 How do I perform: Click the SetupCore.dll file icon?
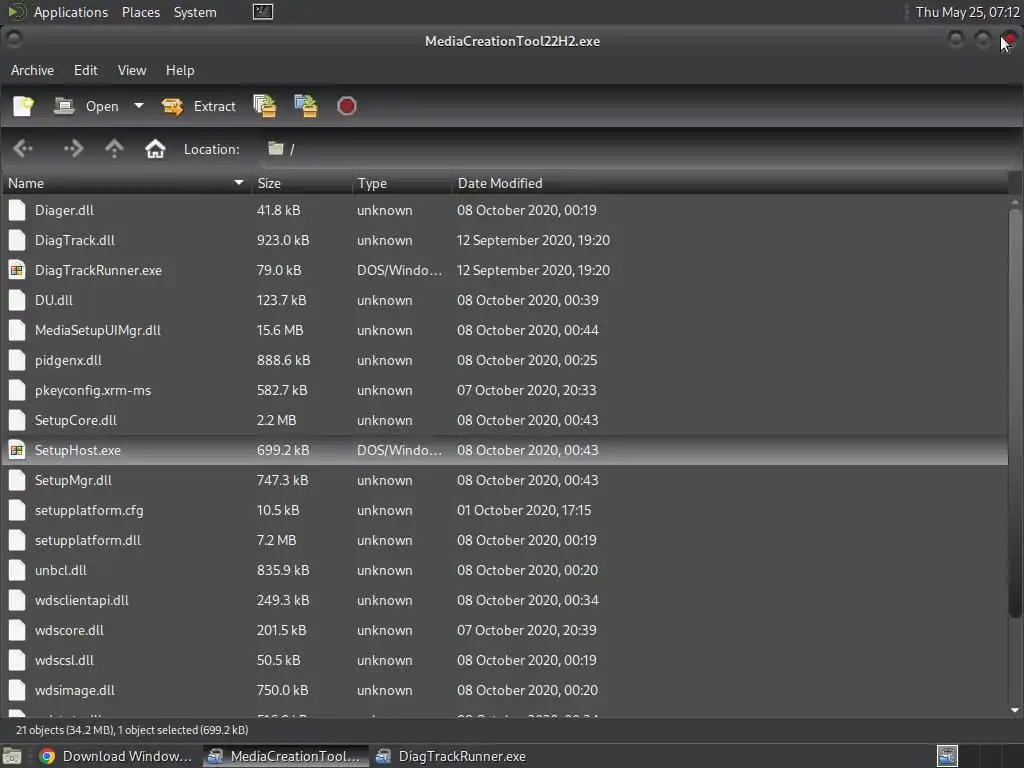17,421
